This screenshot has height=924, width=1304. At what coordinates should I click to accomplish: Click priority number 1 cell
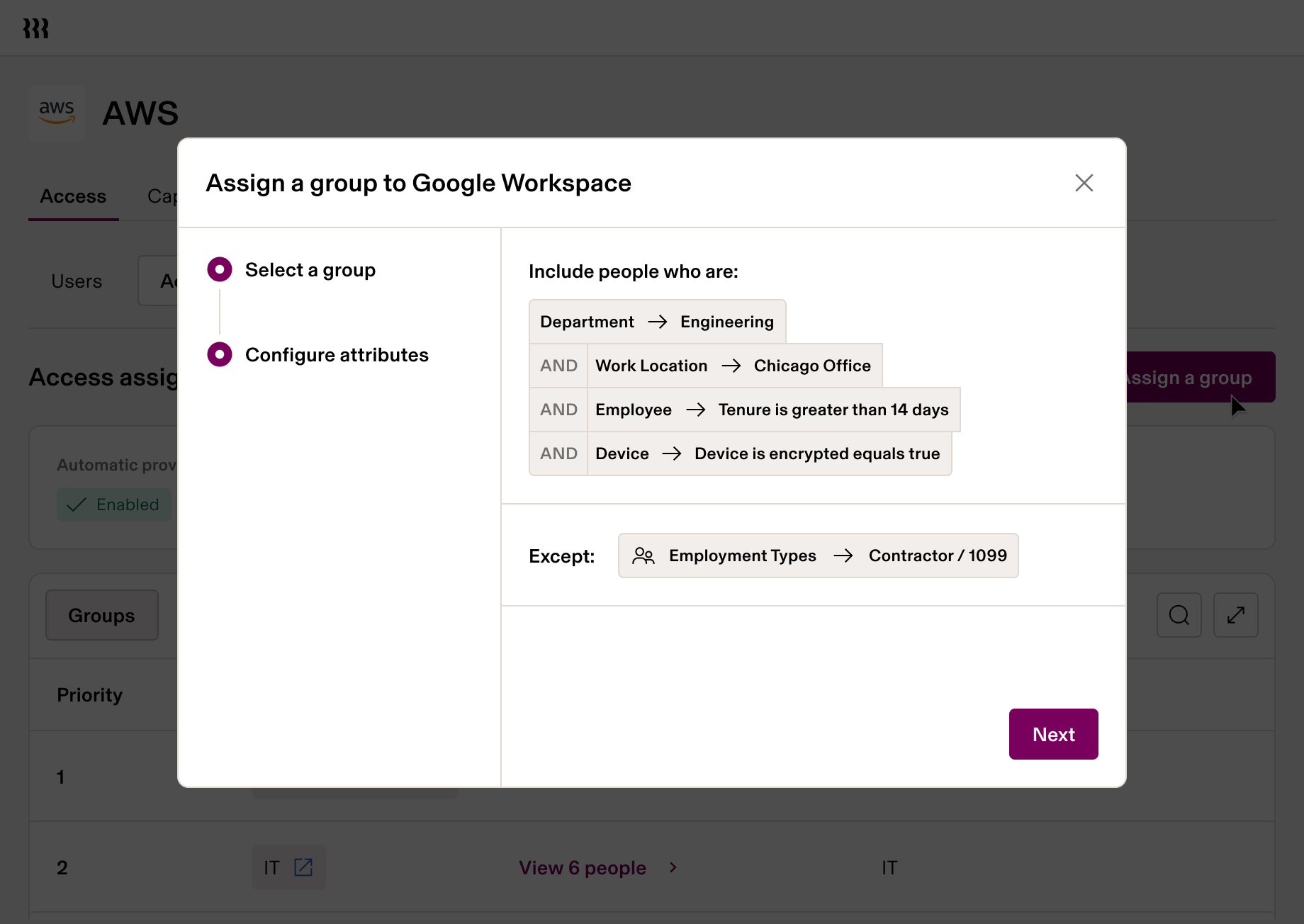61,777
